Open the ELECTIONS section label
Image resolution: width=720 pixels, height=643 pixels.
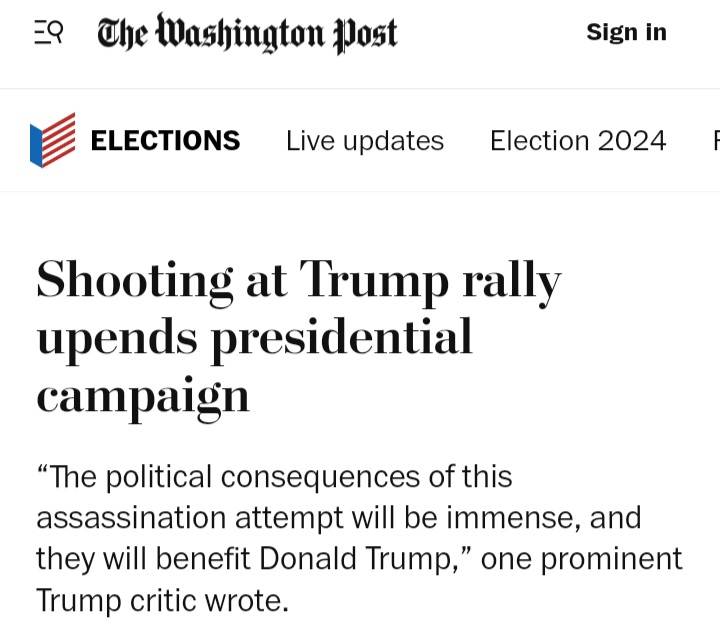pos(165,141)
